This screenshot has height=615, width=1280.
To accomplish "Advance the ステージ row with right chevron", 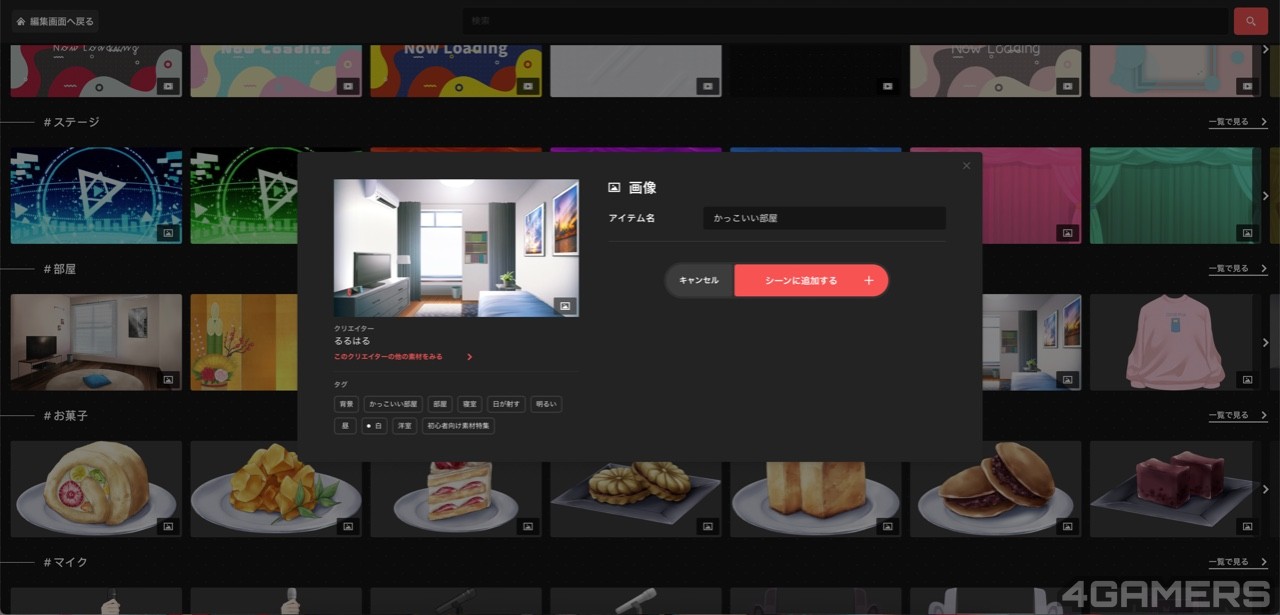I will 1266,196.
